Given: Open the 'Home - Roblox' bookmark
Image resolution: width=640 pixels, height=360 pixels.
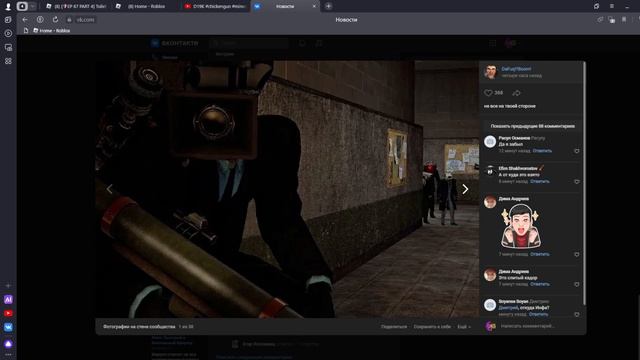Looking at the screenshot, I should [x=52, y=31].
